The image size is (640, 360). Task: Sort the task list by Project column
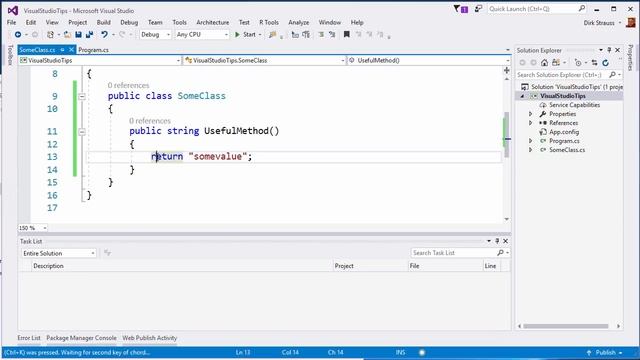(x=371, y=266)
